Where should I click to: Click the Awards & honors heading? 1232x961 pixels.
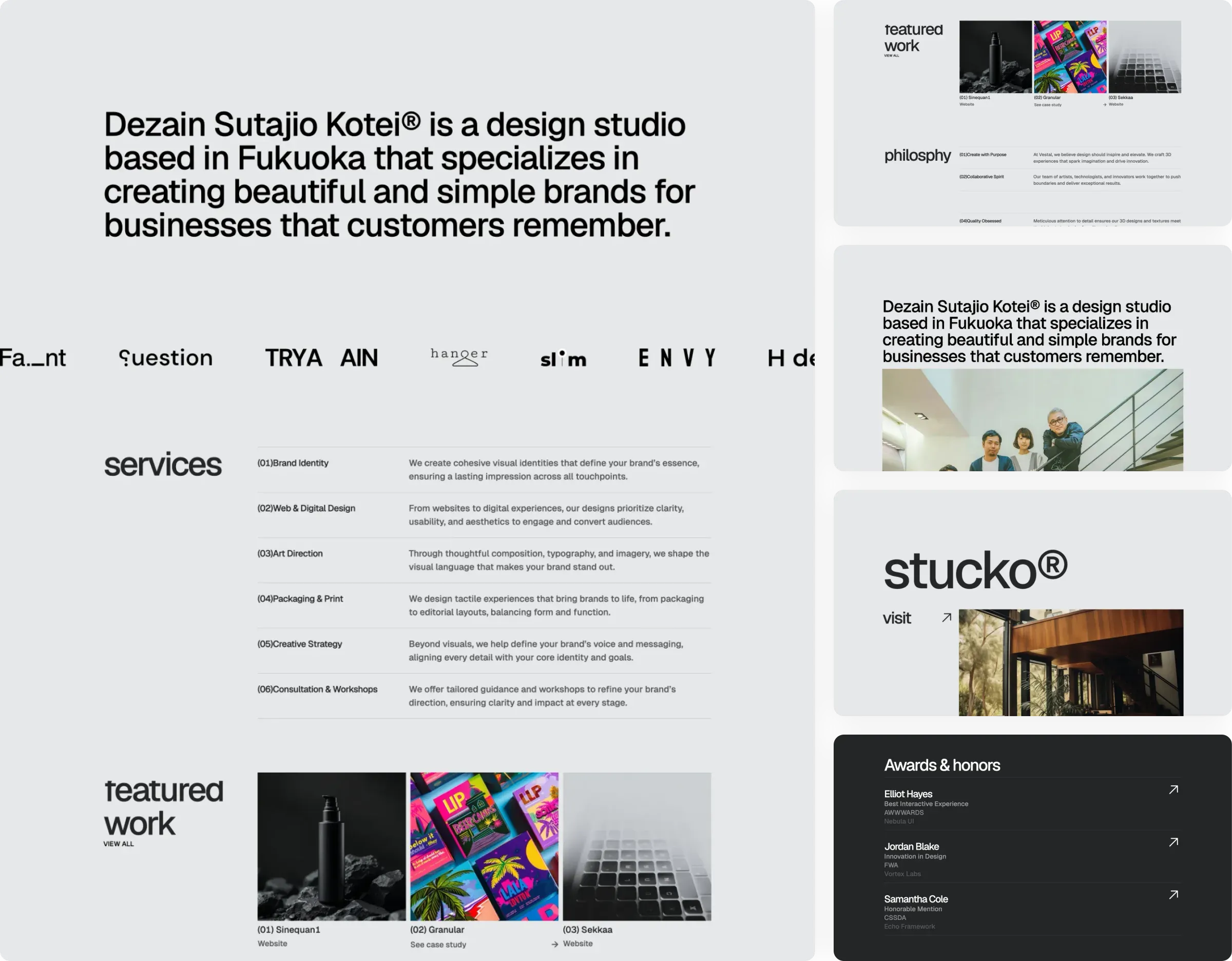(942, 765)
